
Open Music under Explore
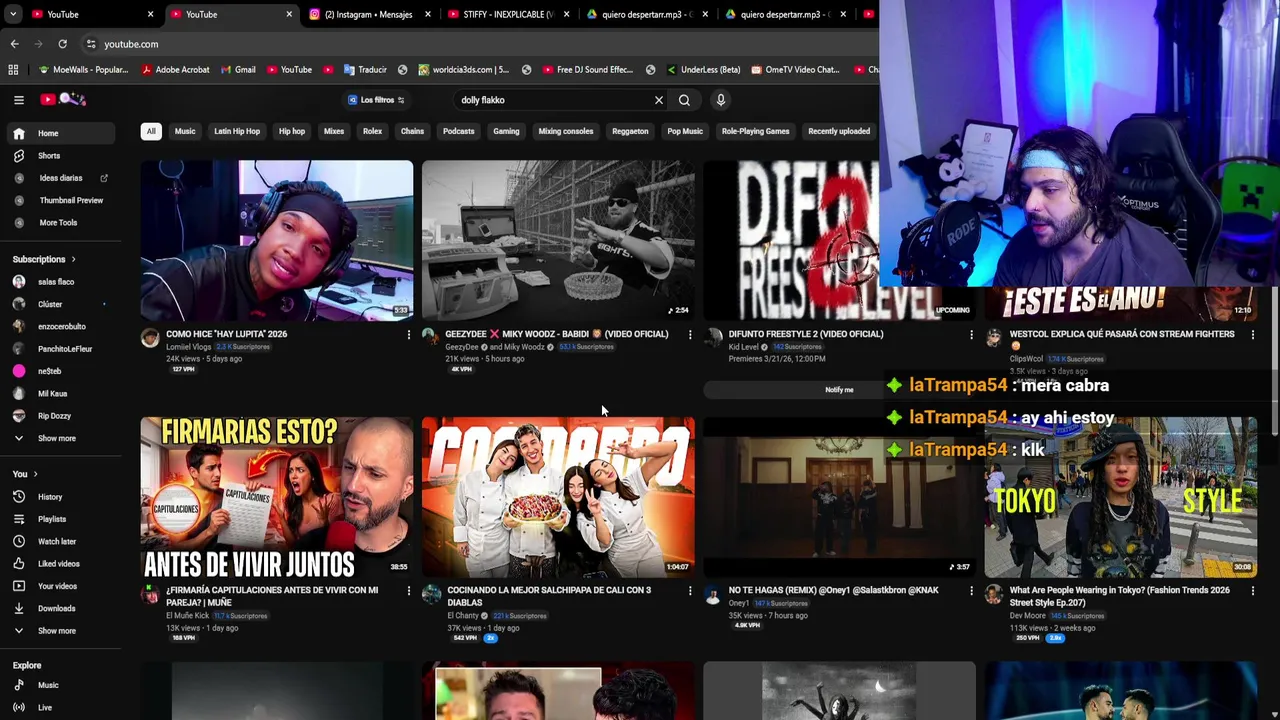coord(60,685)
